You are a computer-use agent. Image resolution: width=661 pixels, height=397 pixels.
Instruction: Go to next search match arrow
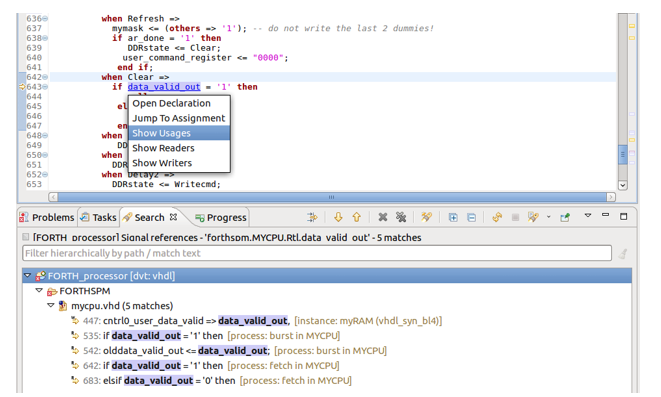(x=338, y=217)
